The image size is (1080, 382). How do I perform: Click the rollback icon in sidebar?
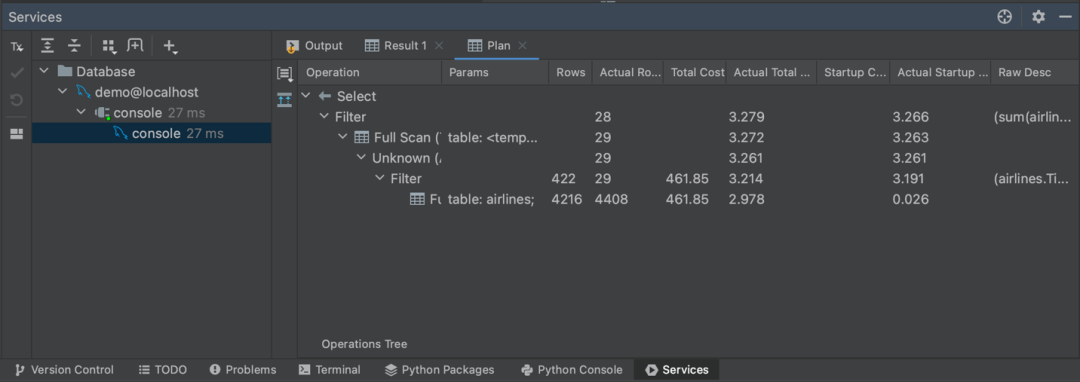tap(17, 100)
